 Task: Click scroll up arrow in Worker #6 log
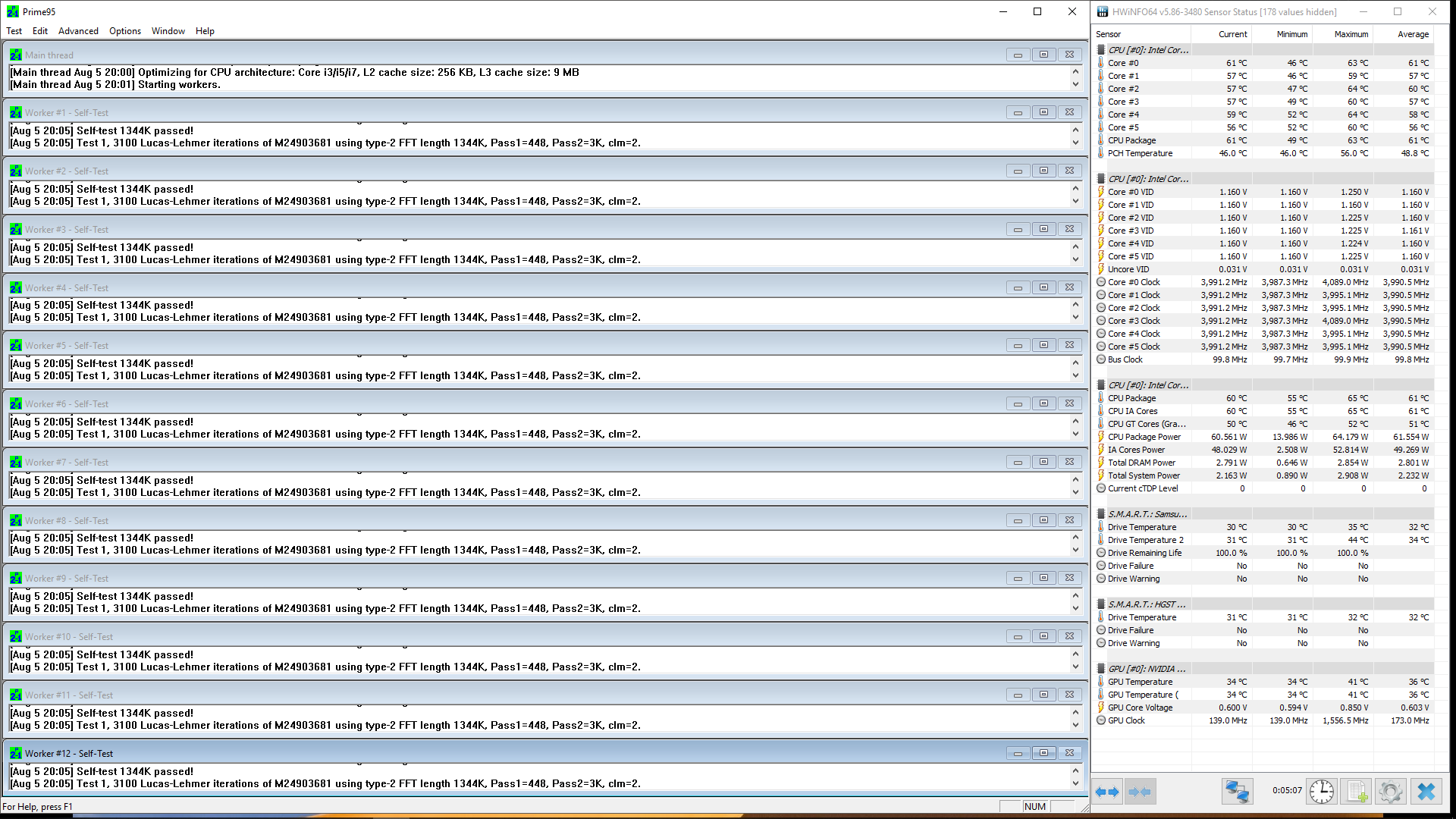pos(1075,421)
